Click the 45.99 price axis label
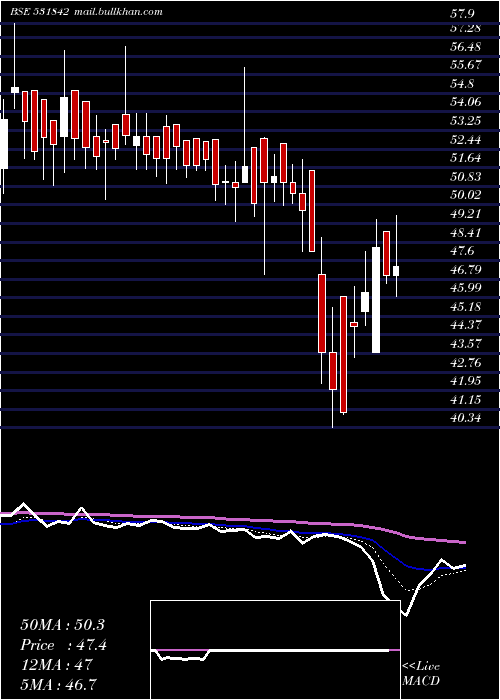The width and height of the screenshot is (500, 700). tap(466, 288)
